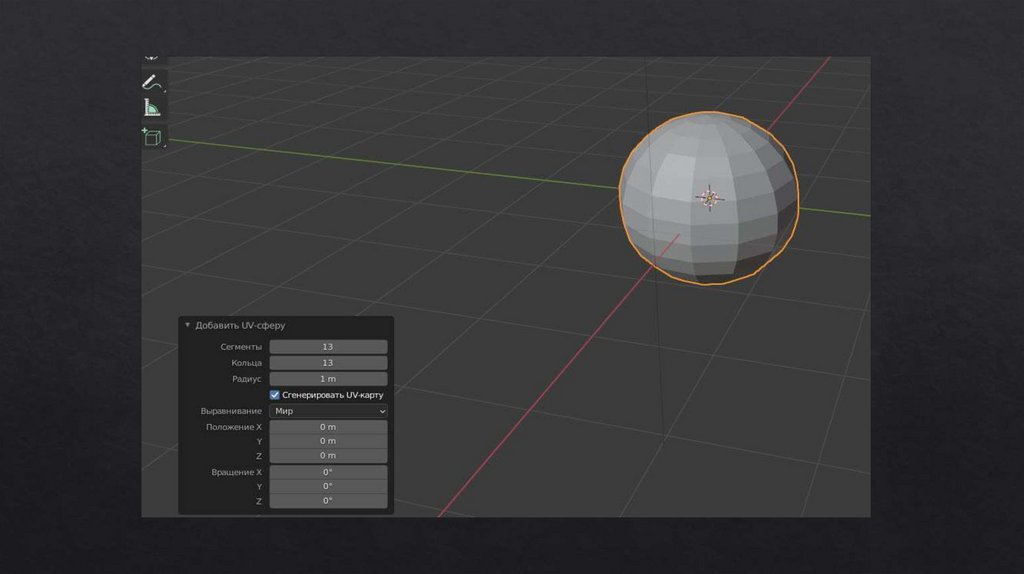1024x574 pixels.
Task: Click the Положение X field
Action: pos(328,427)
